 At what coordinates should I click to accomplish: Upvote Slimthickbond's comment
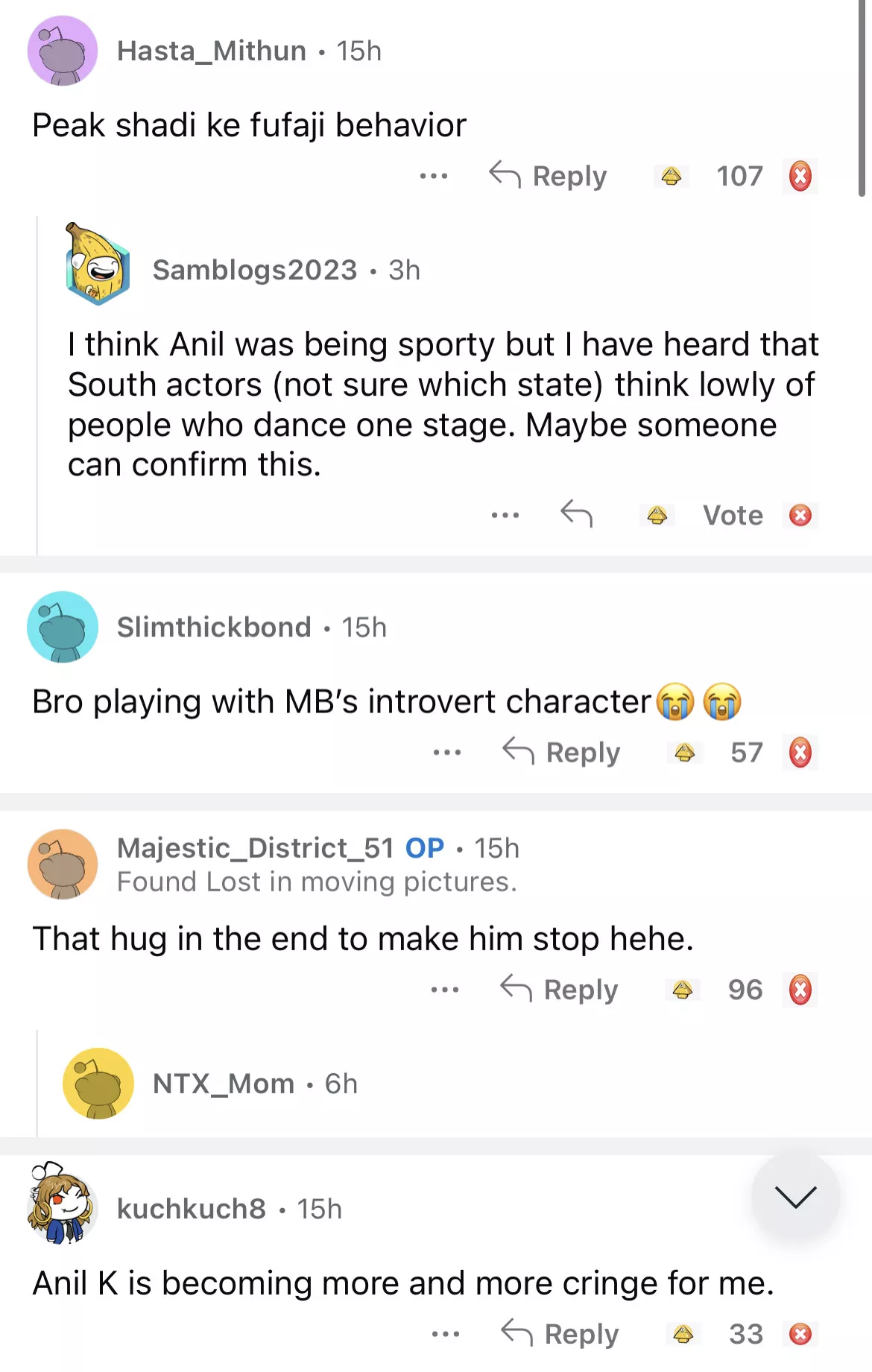[684, 753]
